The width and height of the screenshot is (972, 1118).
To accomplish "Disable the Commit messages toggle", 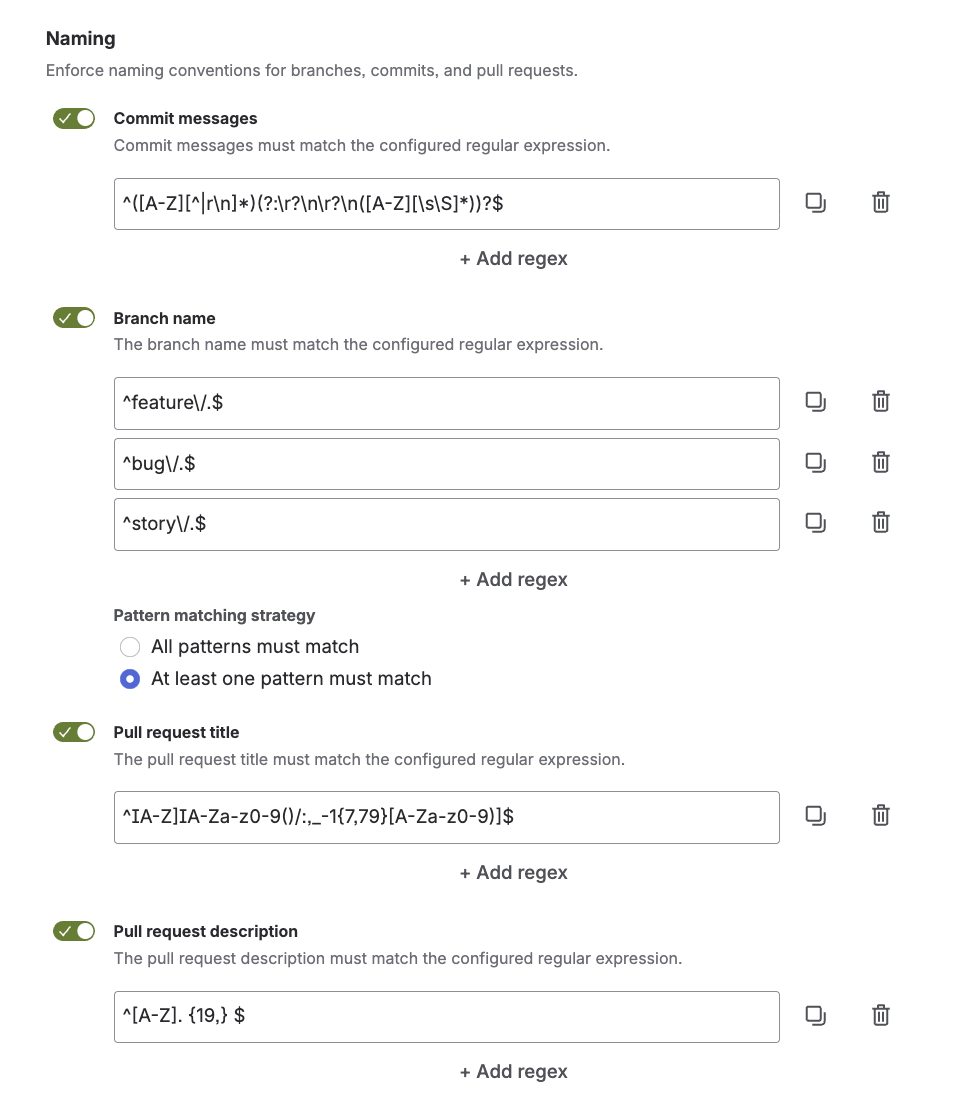I will (74, 118).
